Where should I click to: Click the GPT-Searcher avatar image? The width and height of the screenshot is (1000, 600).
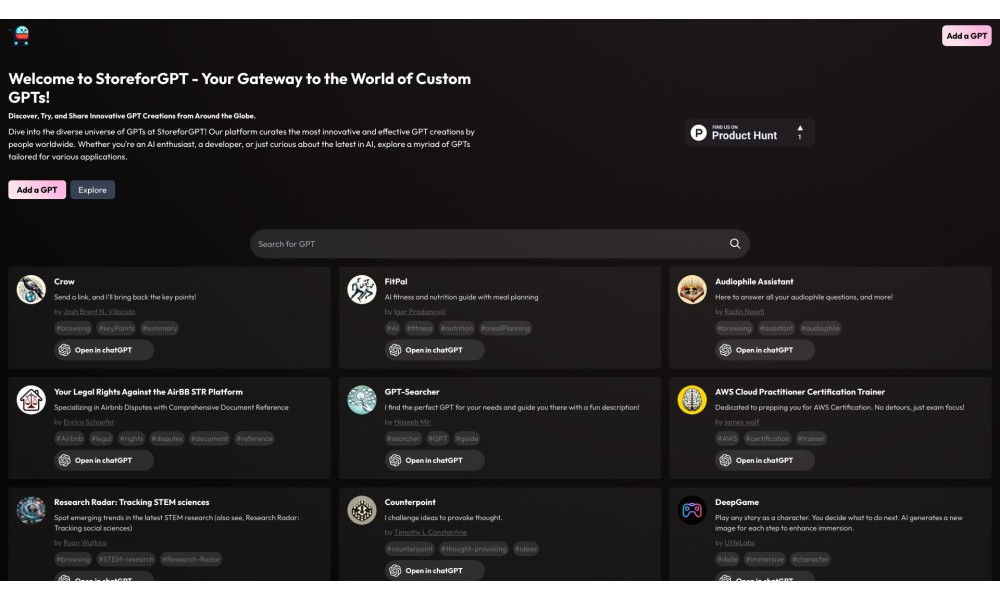click(362, 400)
